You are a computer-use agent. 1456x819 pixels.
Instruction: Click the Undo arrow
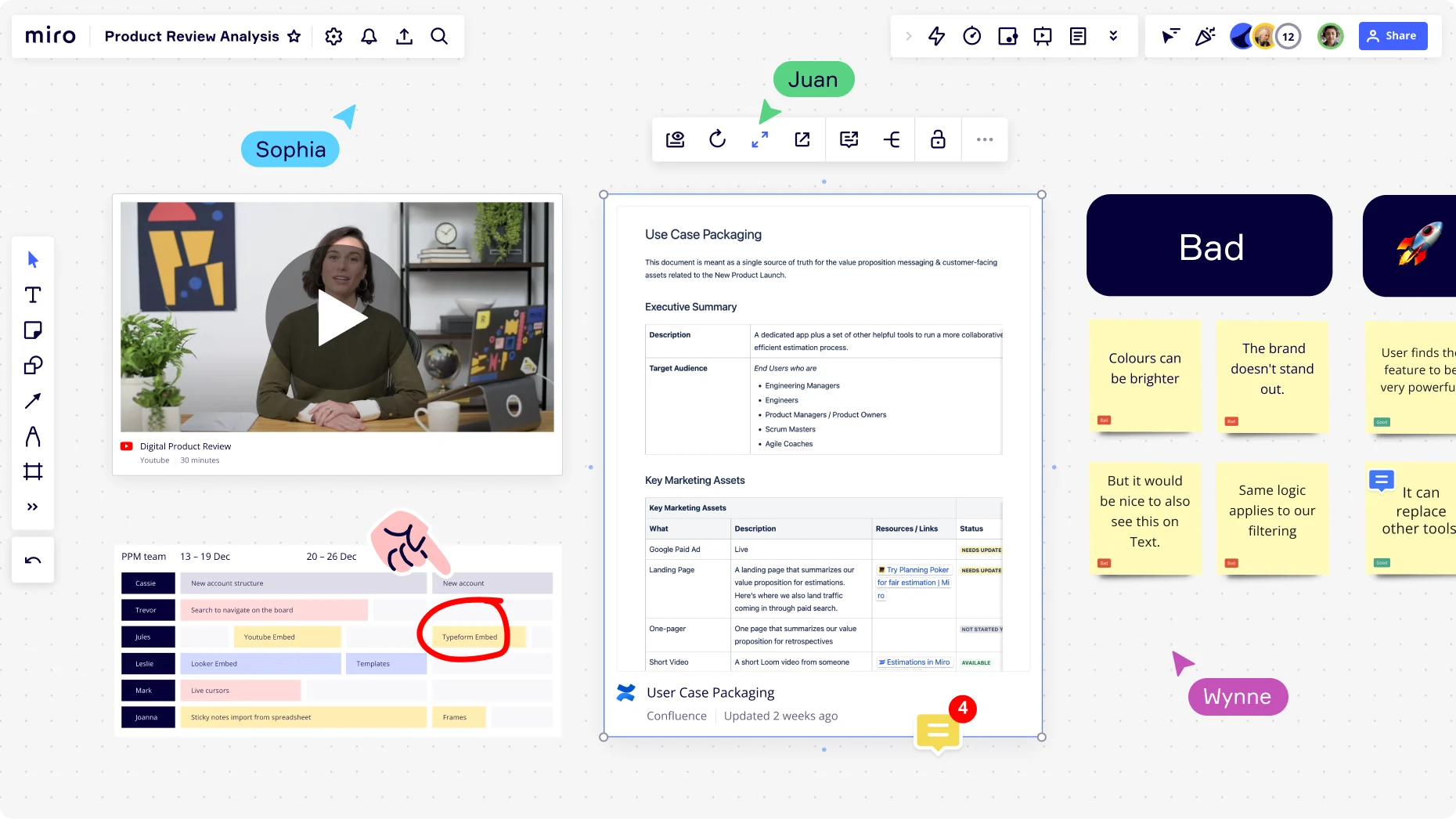33,560
